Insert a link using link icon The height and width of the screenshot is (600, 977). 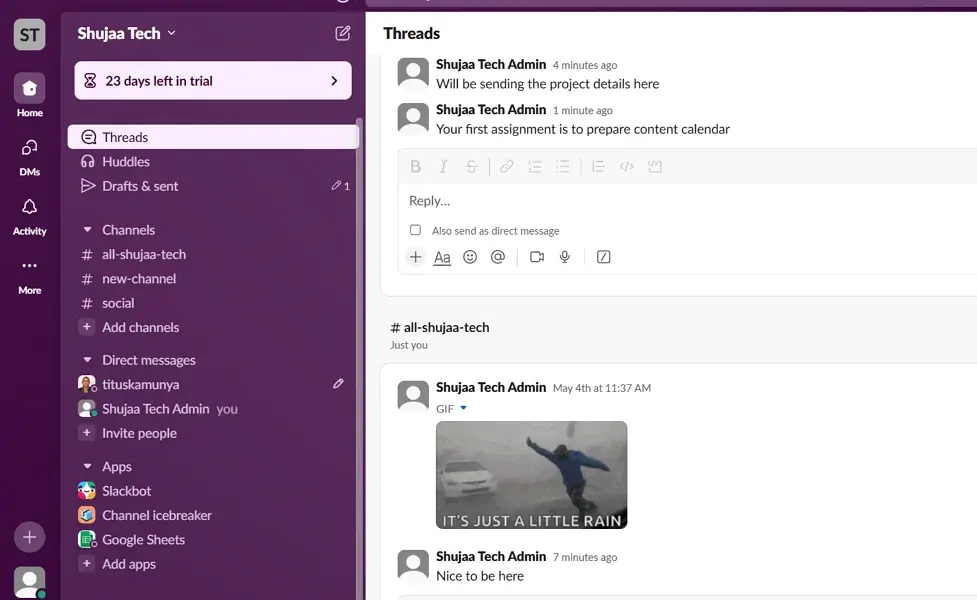click(507, 166)
